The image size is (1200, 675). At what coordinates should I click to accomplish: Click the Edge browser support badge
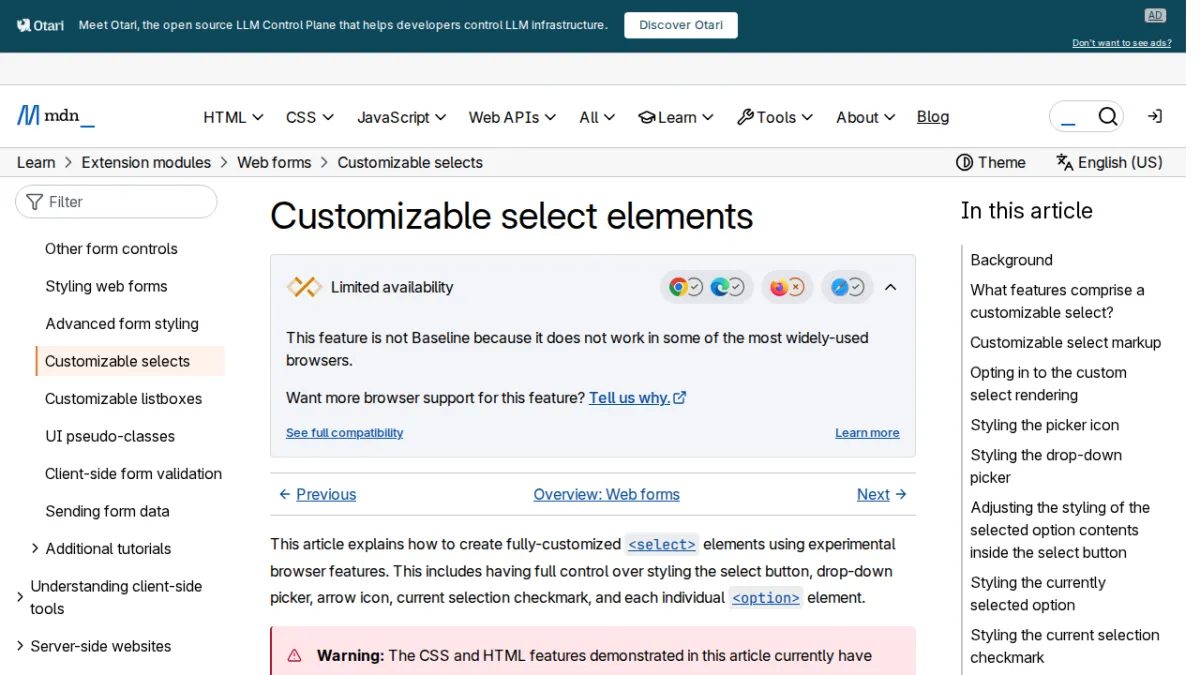coord(727,288)
